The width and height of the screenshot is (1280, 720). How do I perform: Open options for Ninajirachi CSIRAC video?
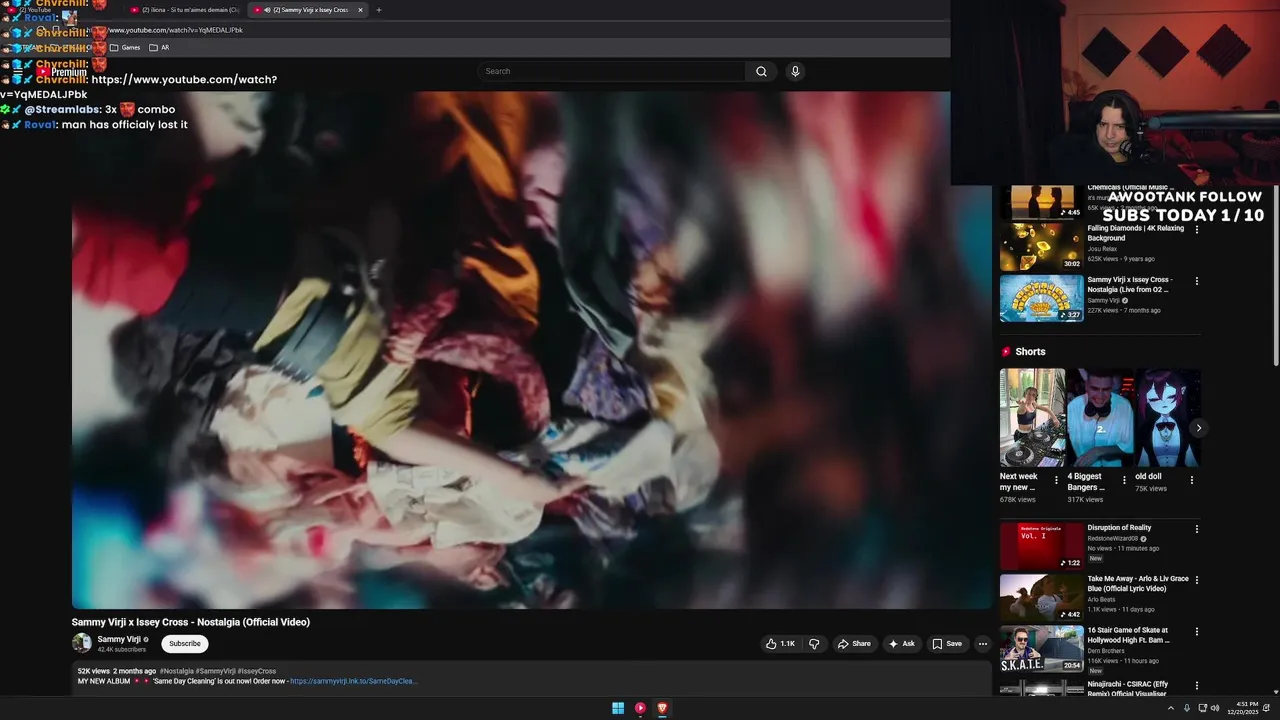pos(1197,686)
